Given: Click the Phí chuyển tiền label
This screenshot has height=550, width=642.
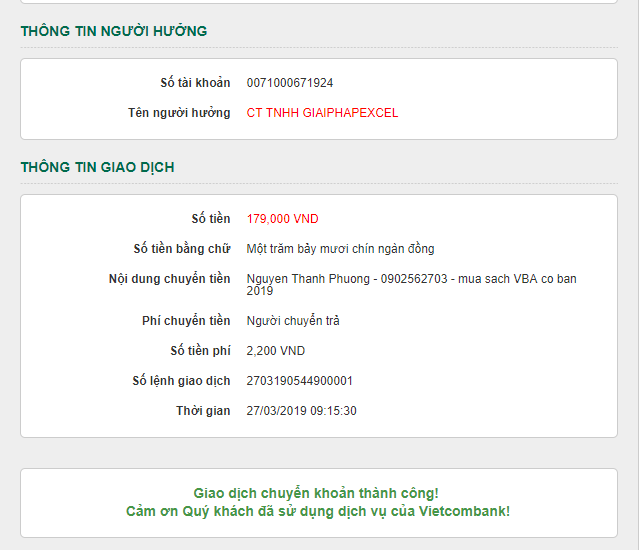Looking at the screenshot, I should 186,321.
